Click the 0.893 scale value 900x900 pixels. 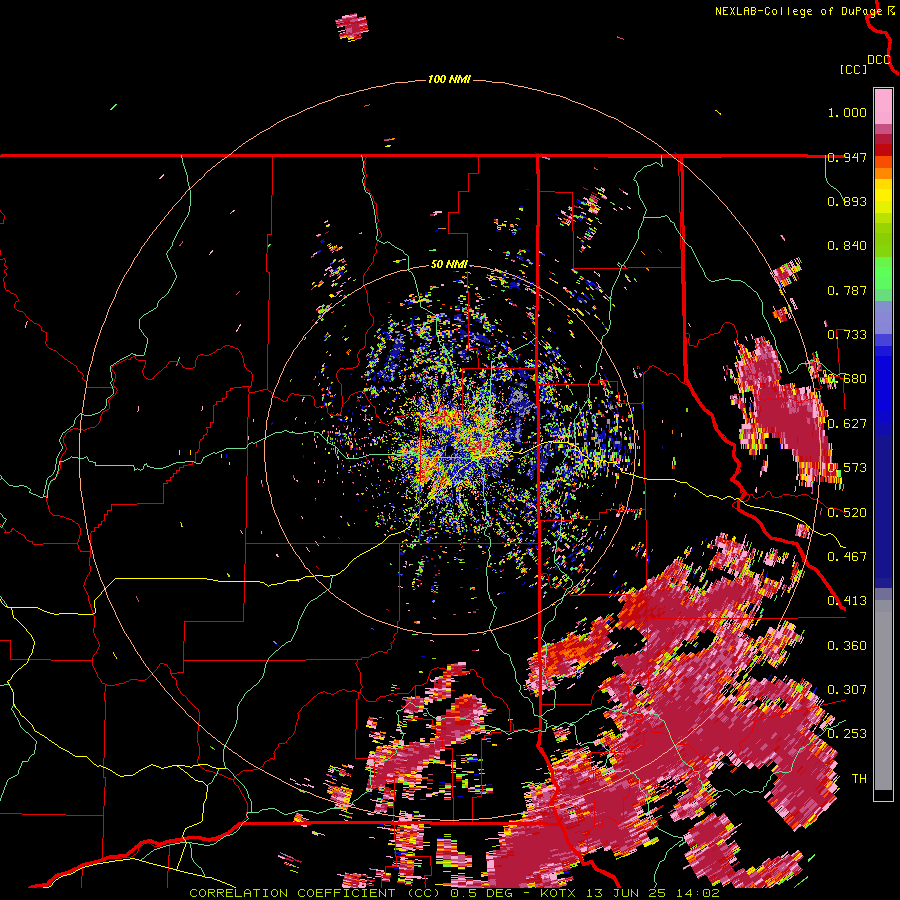coord(847,201)
